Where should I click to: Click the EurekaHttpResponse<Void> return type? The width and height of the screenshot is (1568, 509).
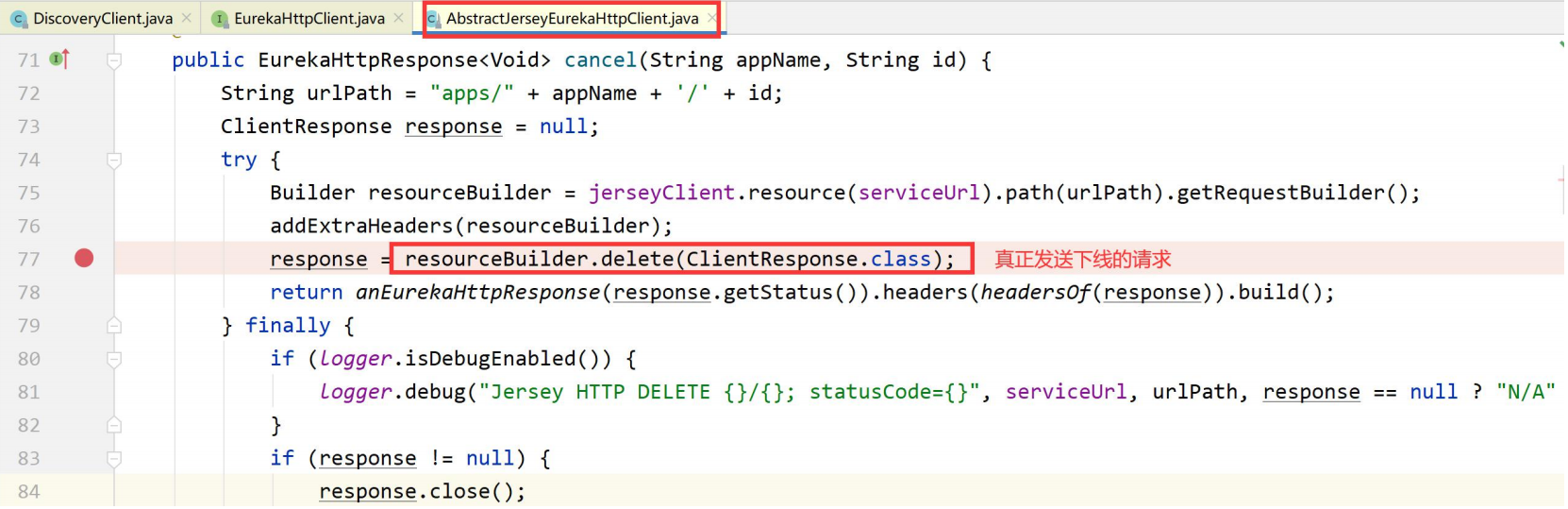click(404, 60)
